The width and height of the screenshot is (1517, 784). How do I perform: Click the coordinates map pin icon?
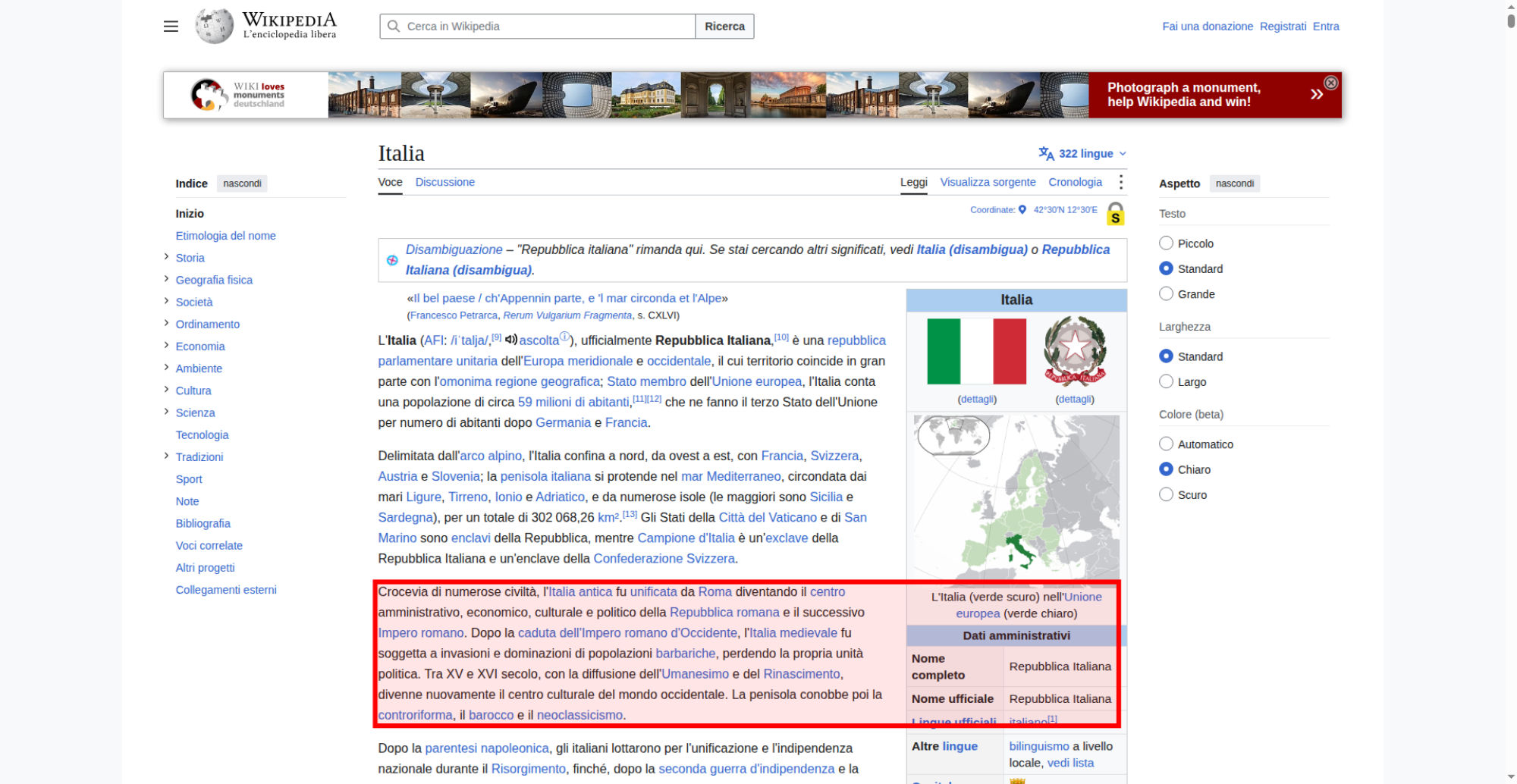point(1022,210)
